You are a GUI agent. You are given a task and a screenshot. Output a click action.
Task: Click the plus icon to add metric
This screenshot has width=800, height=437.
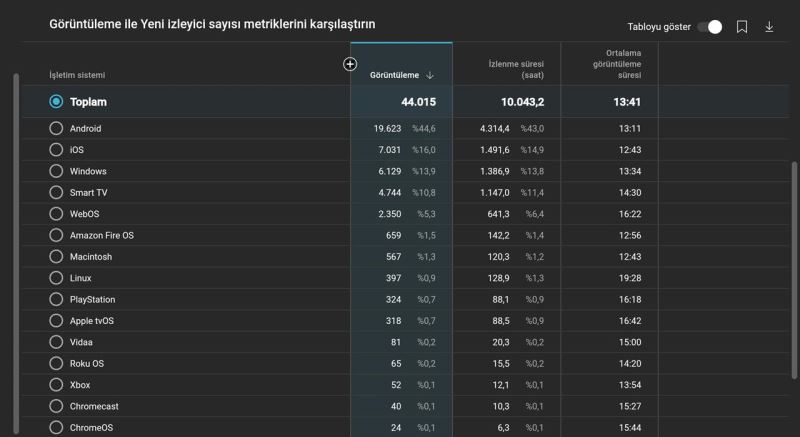[x=350, y=64]
